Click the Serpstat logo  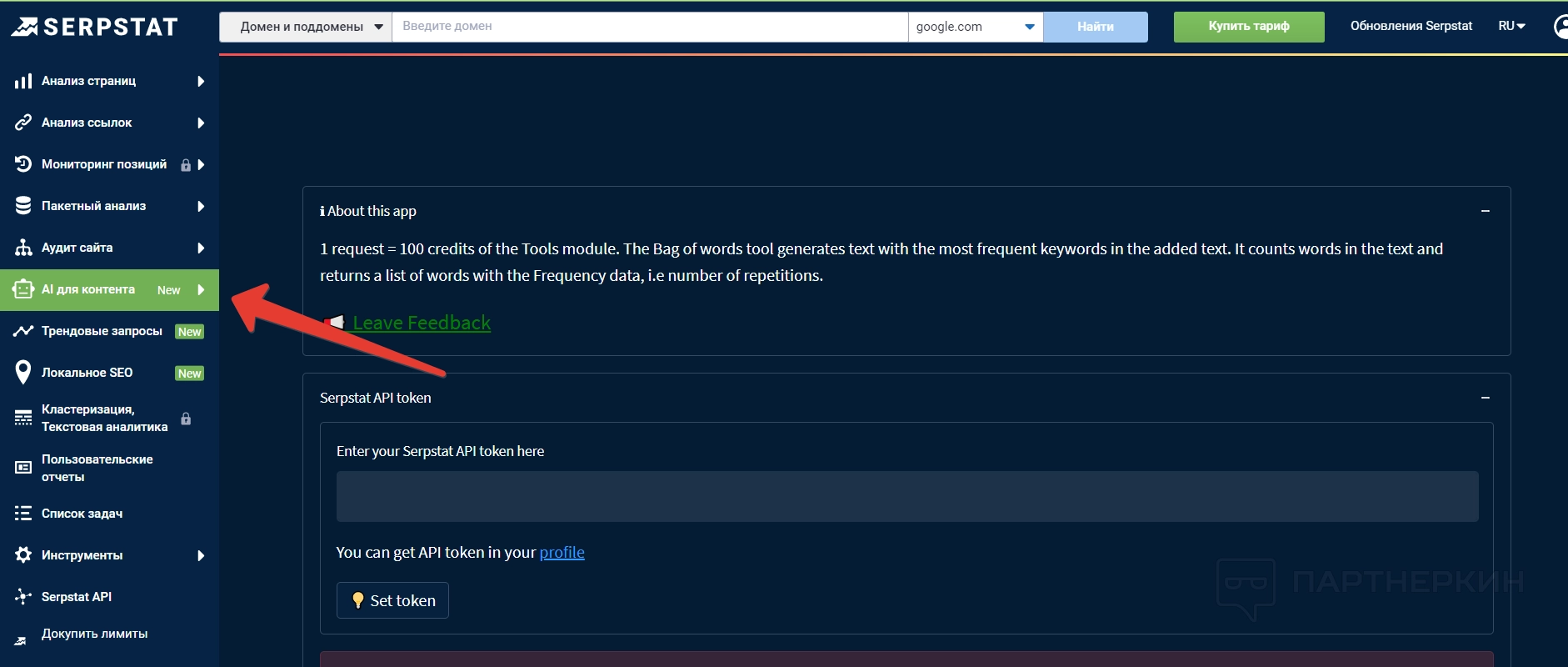pos(94,27)
